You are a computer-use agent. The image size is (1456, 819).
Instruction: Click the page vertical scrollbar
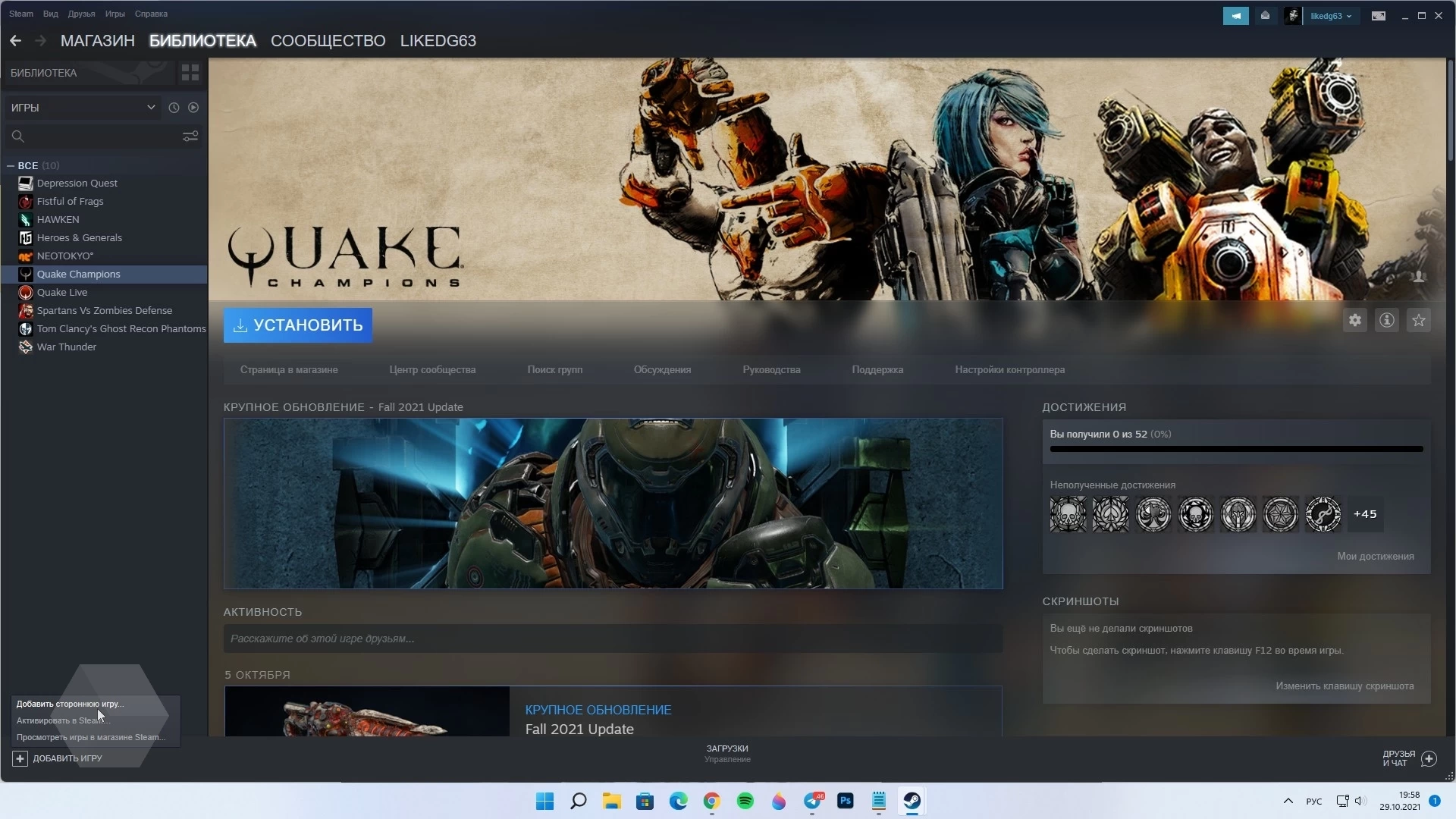coord(1451,110)
